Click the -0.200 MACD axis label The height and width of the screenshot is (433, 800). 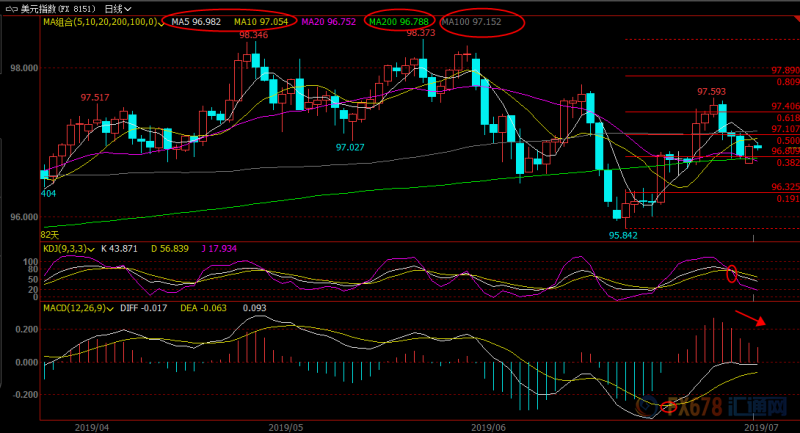click(24, 395)
